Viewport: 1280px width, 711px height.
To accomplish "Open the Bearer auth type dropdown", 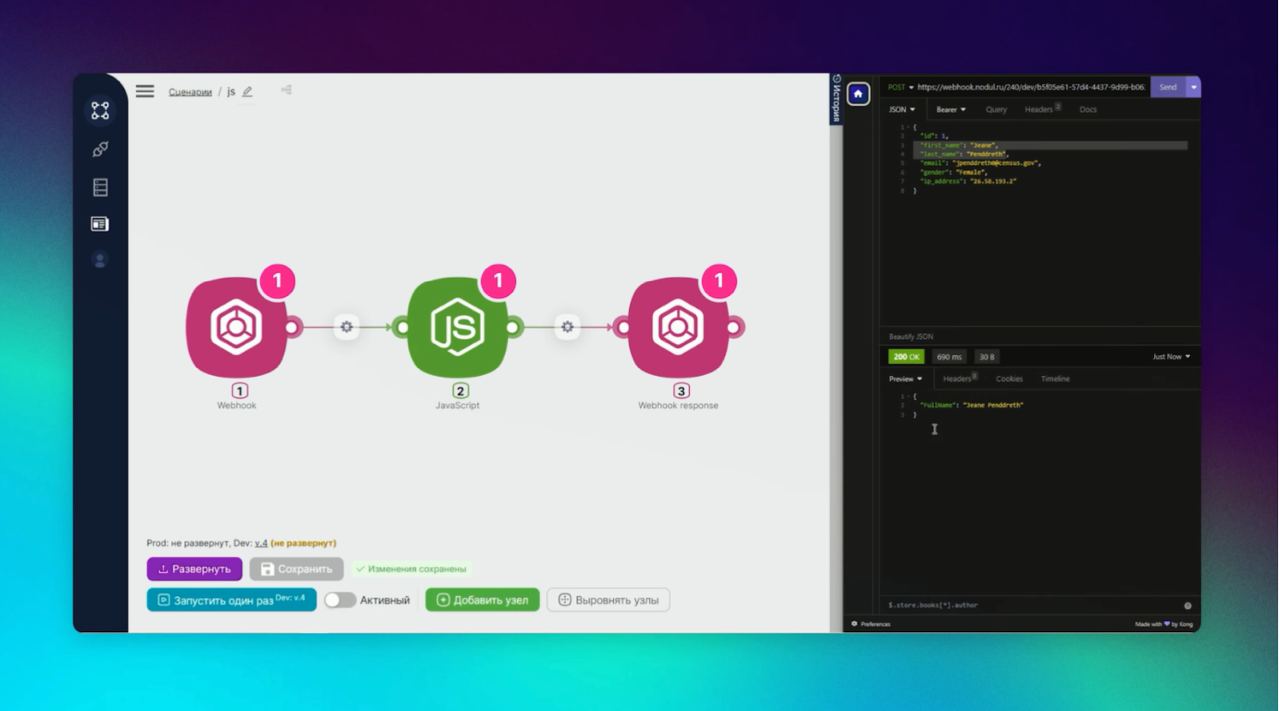I will pos(951,109).
